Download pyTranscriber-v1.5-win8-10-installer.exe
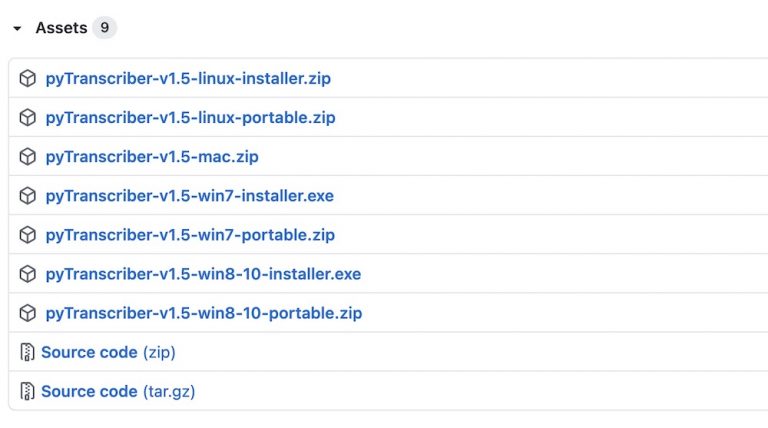The image size is (768, 428). 203,274
